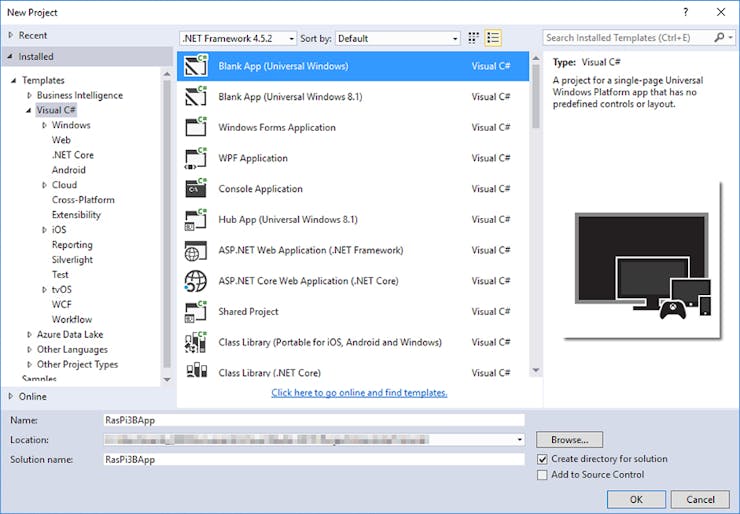Select the Console Application template row
Image resolution: width=740 pixels, height=514 pixels.
click(x=353, y=189)
